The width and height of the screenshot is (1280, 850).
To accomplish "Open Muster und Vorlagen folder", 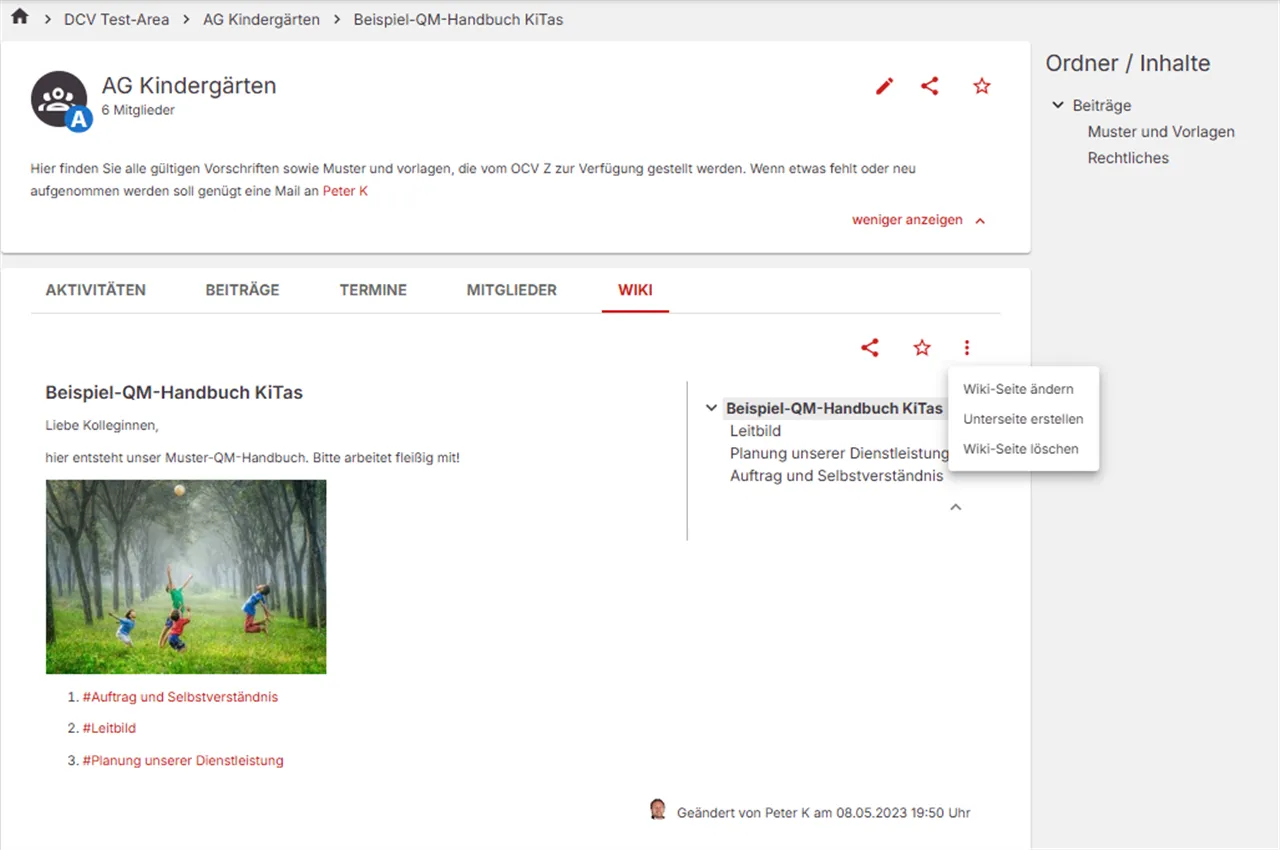I will [1161, 131].
